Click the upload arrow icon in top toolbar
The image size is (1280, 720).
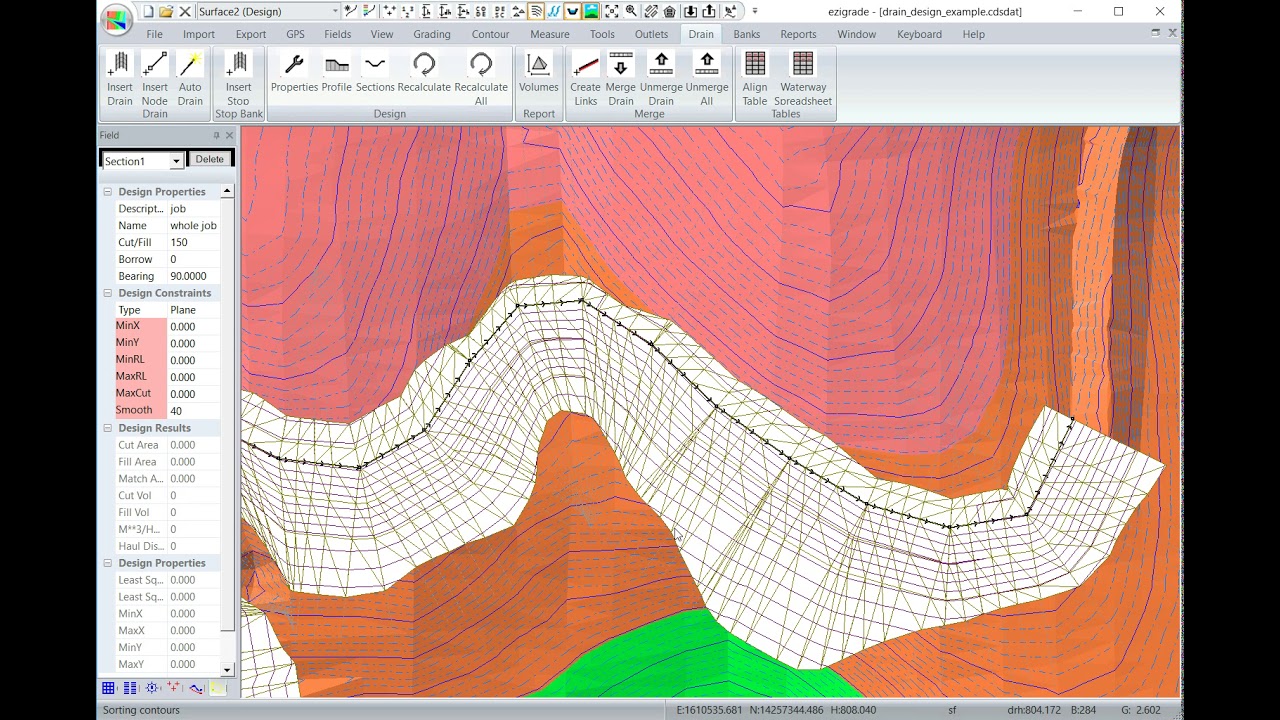tap(709, 11)
